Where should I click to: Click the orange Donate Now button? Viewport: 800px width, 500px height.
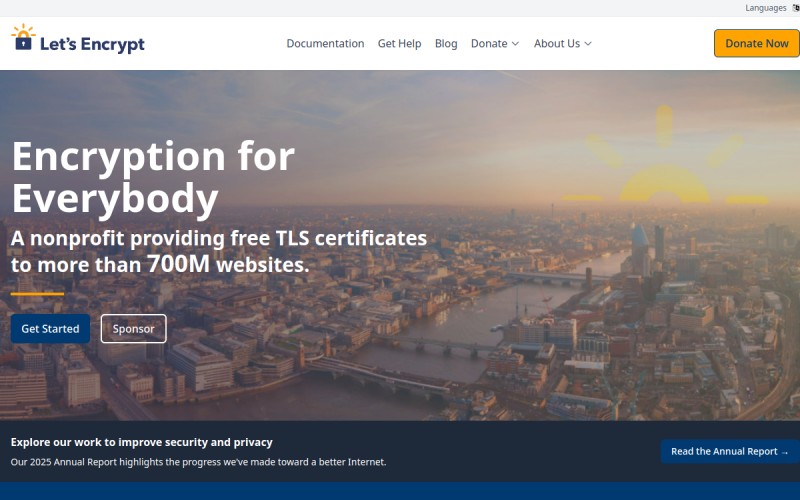757,43
